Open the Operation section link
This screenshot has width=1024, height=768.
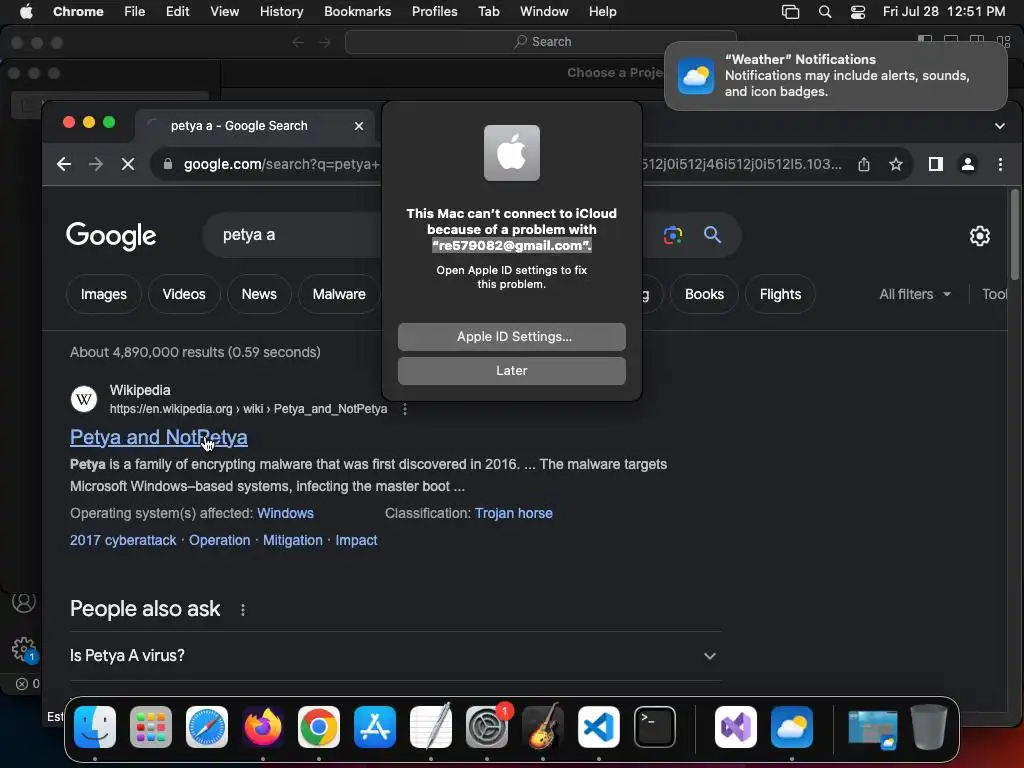(x=219, y=540)
